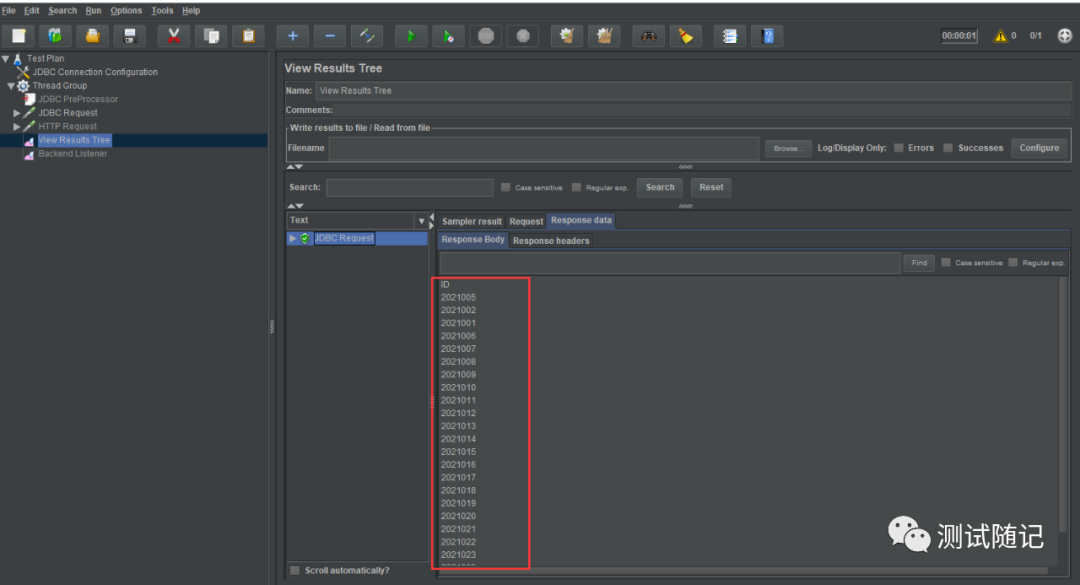Expand the JDBC Request tree node
Screen dimensions: 1080x585
coord(17,113)
